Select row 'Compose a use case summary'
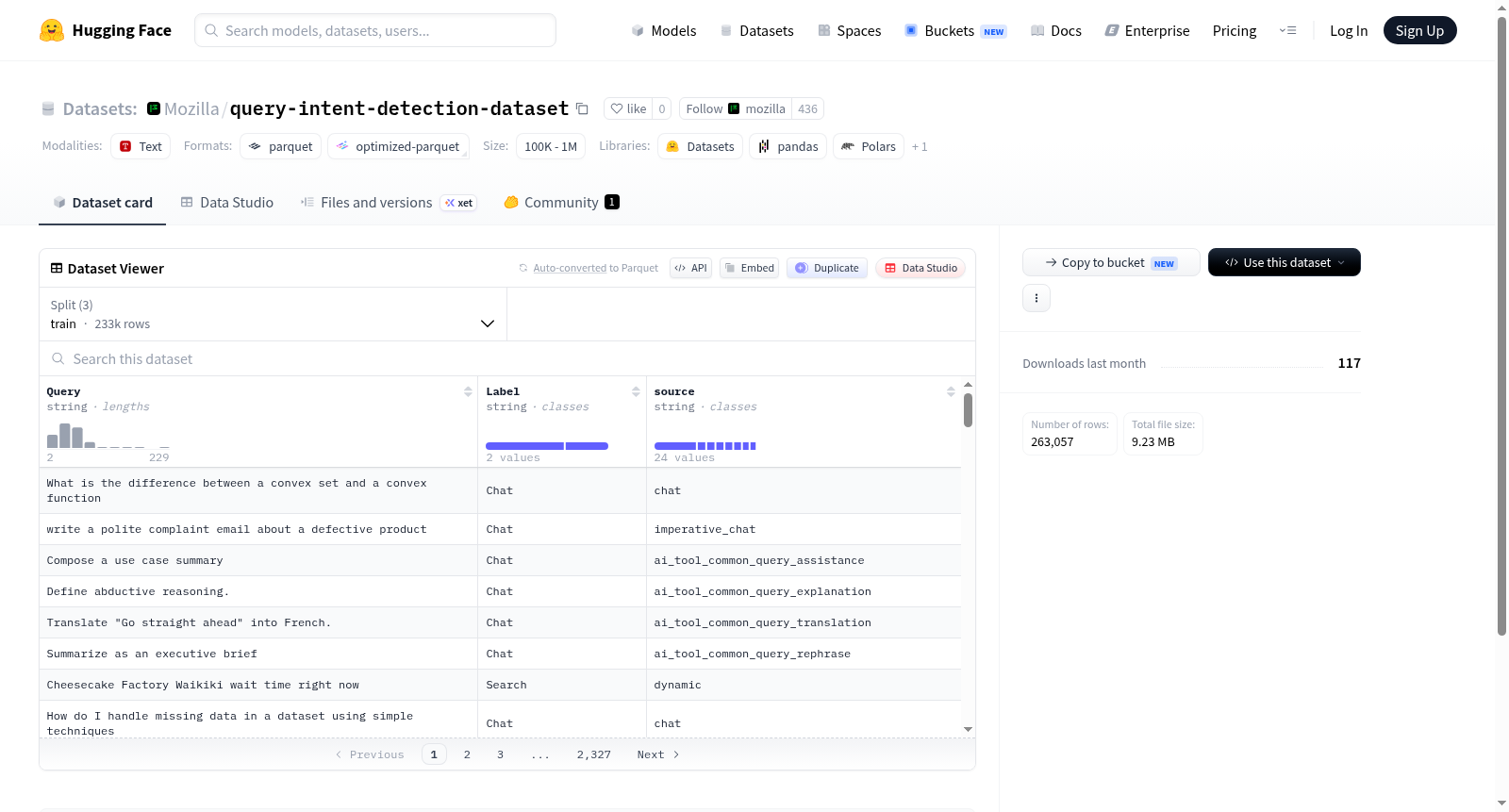 (x=500, y=560)
